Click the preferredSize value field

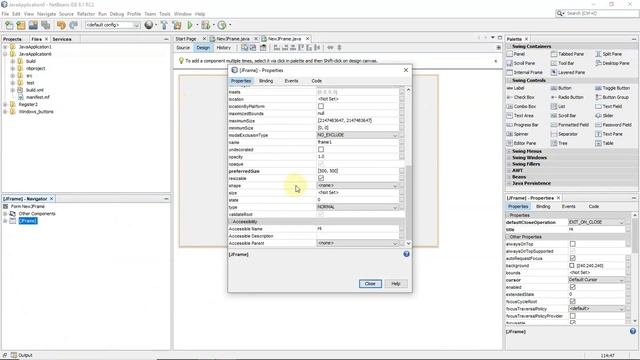click(x=357, y=171)
